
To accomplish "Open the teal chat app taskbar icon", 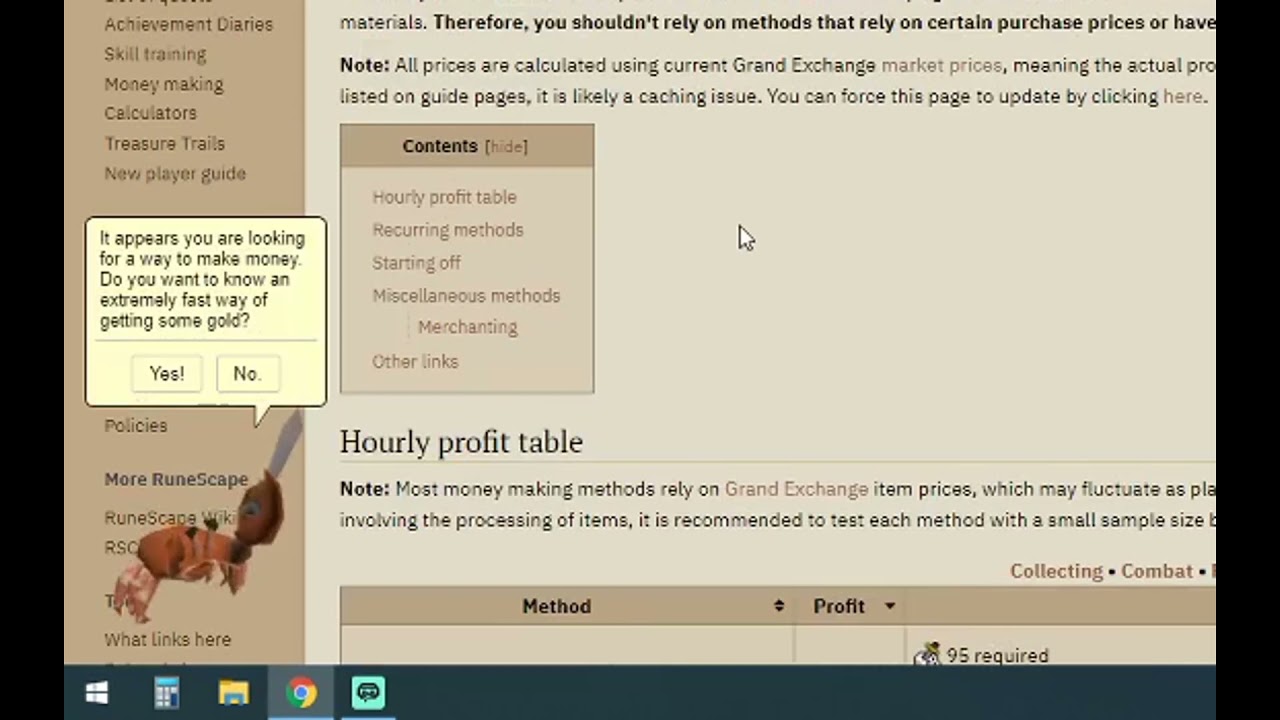I will 368,693.
